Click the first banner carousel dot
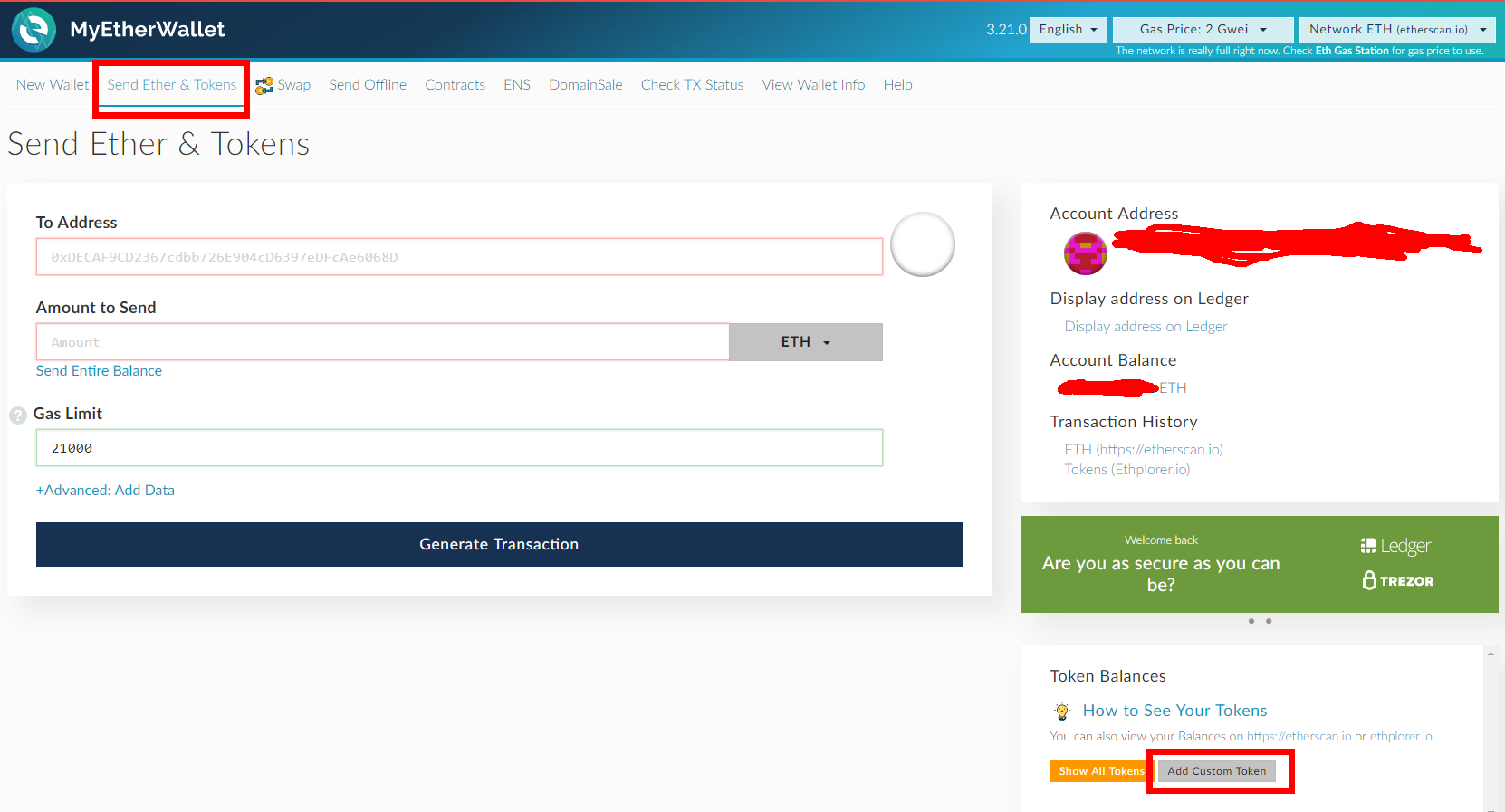Image resolution: width=1505 pixels, height=812 pixels. point(1251,621)
